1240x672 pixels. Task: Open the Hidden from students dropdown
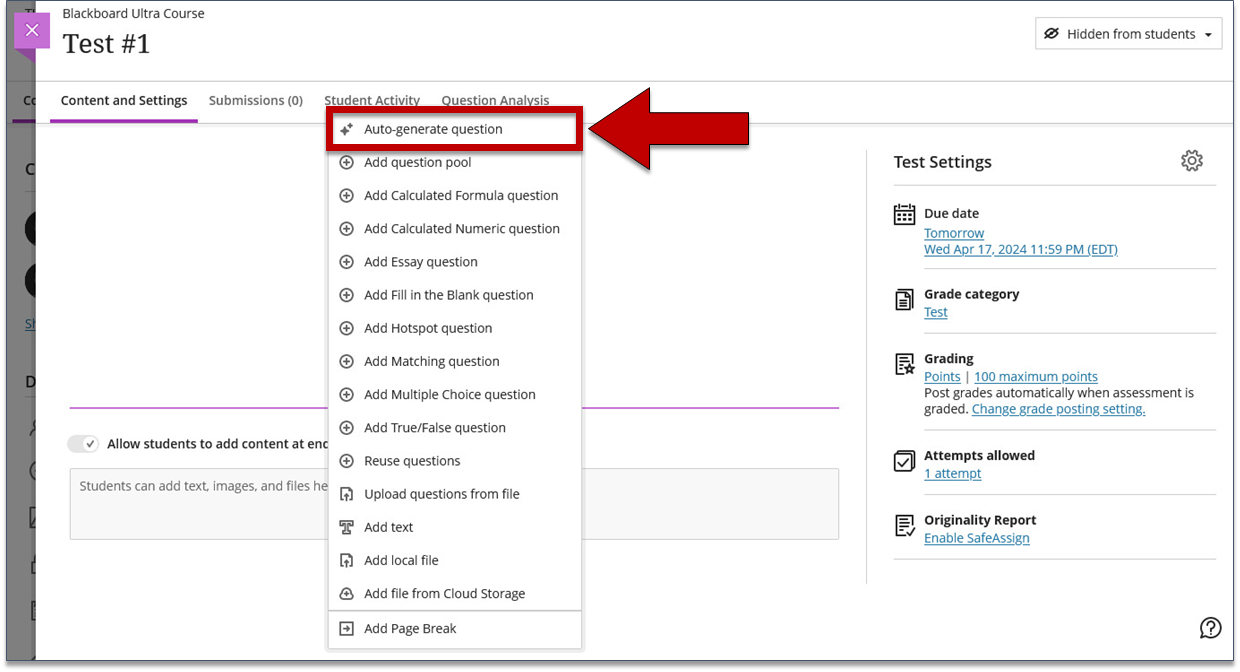point(1128,34)
